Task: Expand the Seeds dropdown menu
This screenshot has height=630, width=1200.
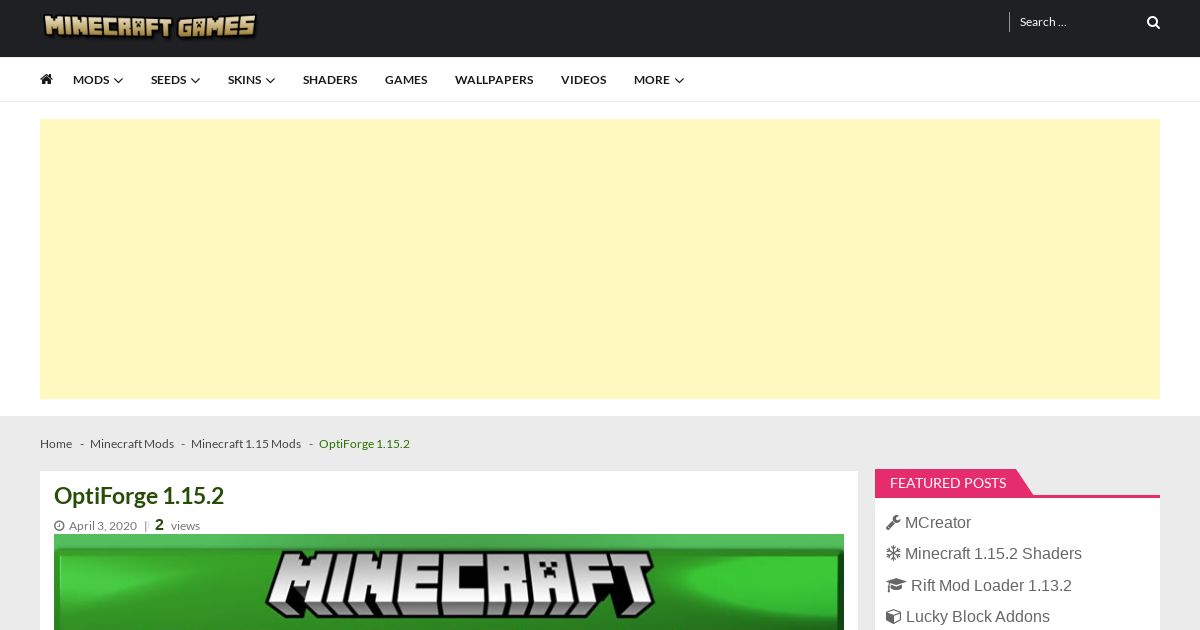Action: point(176,80)
